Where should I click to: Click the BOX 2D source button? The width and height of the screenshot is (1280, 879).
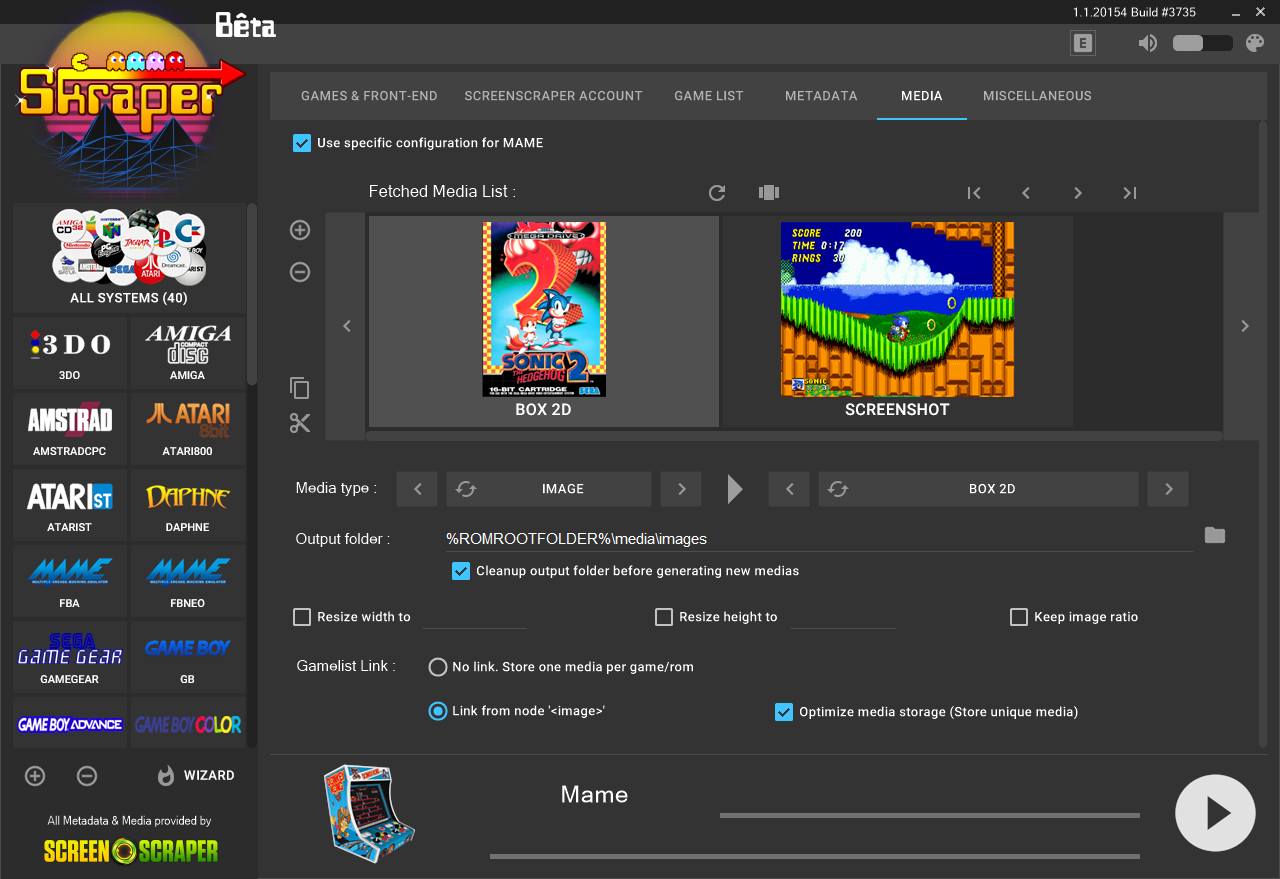[979, 489]
